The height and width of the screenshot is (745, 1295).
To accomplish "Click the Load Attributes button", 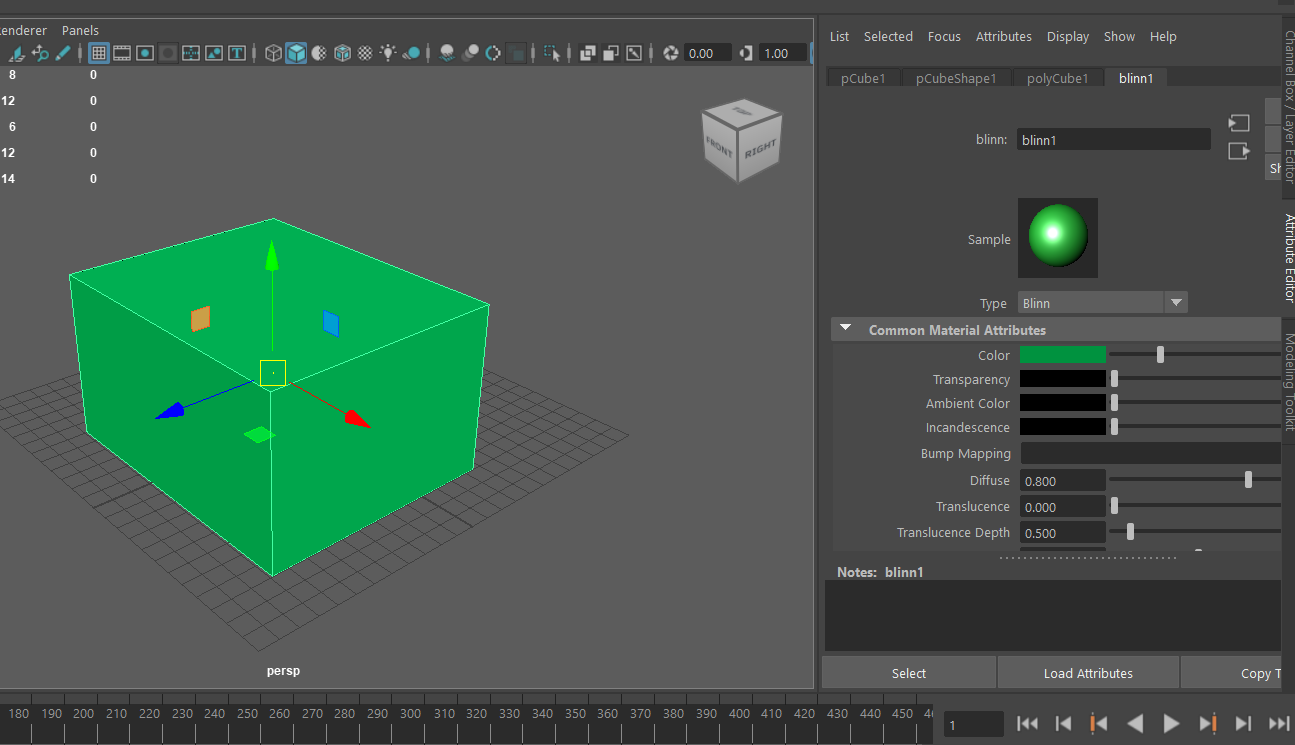I will [x=1087, y=672].
